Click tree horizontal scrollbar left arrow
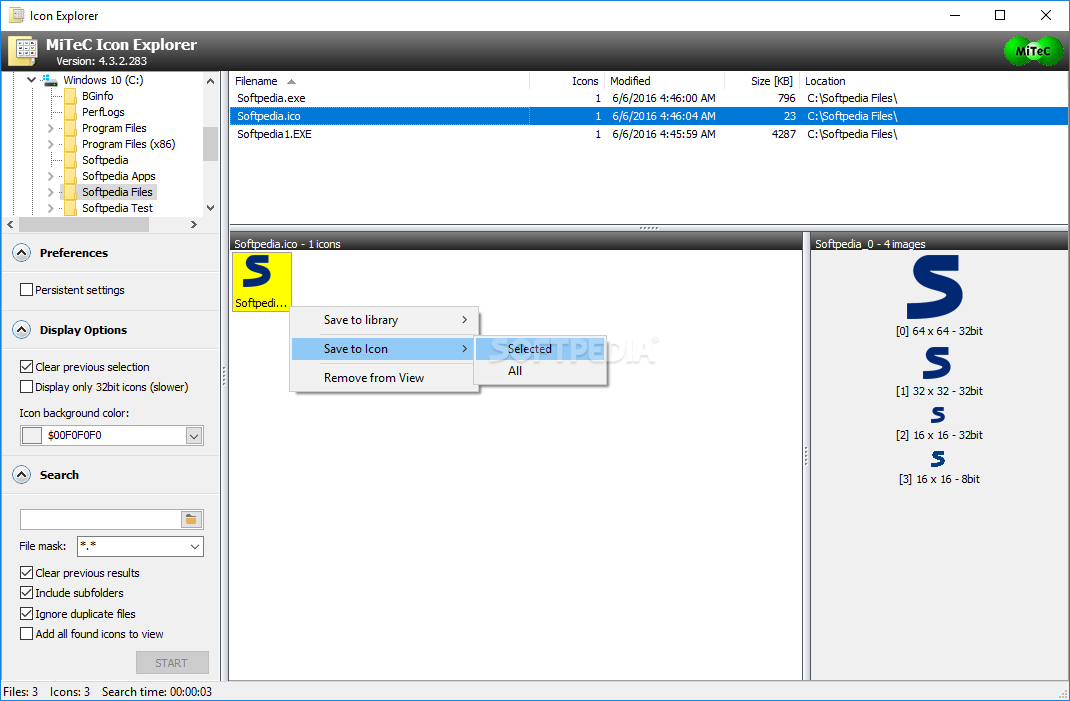Screen dimensions: 1070x701 10,225
